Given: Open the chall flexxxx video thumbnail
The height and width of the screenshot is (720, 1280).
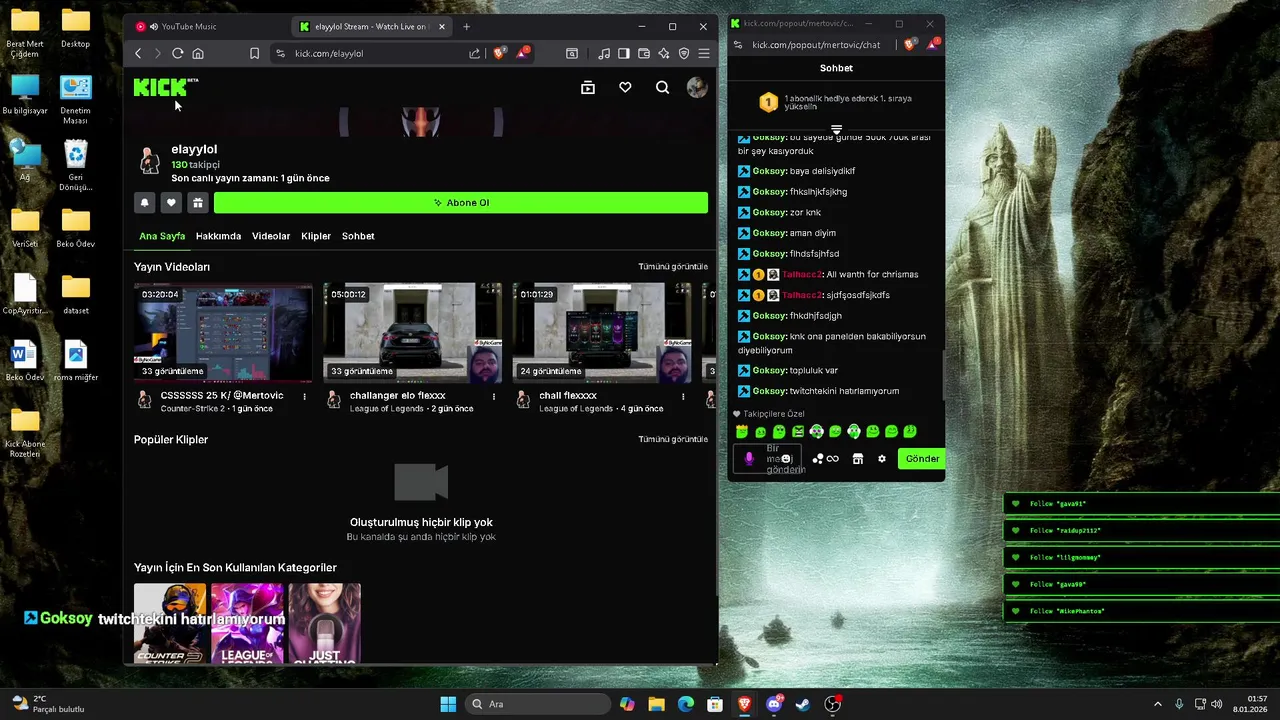Looking at the screenshot, I should click(602, 332).
